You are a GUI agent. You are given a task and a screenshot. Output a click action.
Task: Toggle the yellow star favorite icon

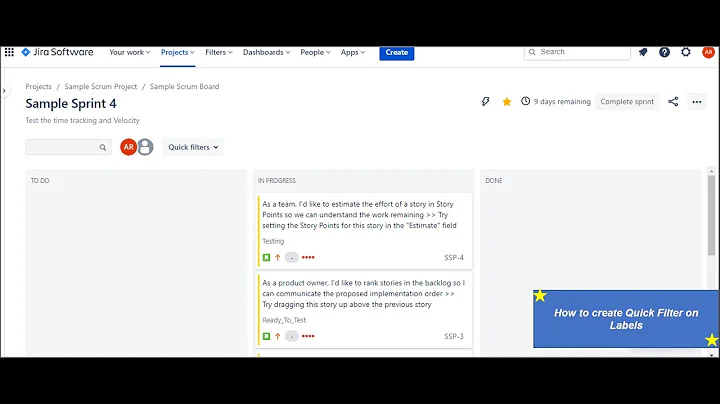[506, 101]
